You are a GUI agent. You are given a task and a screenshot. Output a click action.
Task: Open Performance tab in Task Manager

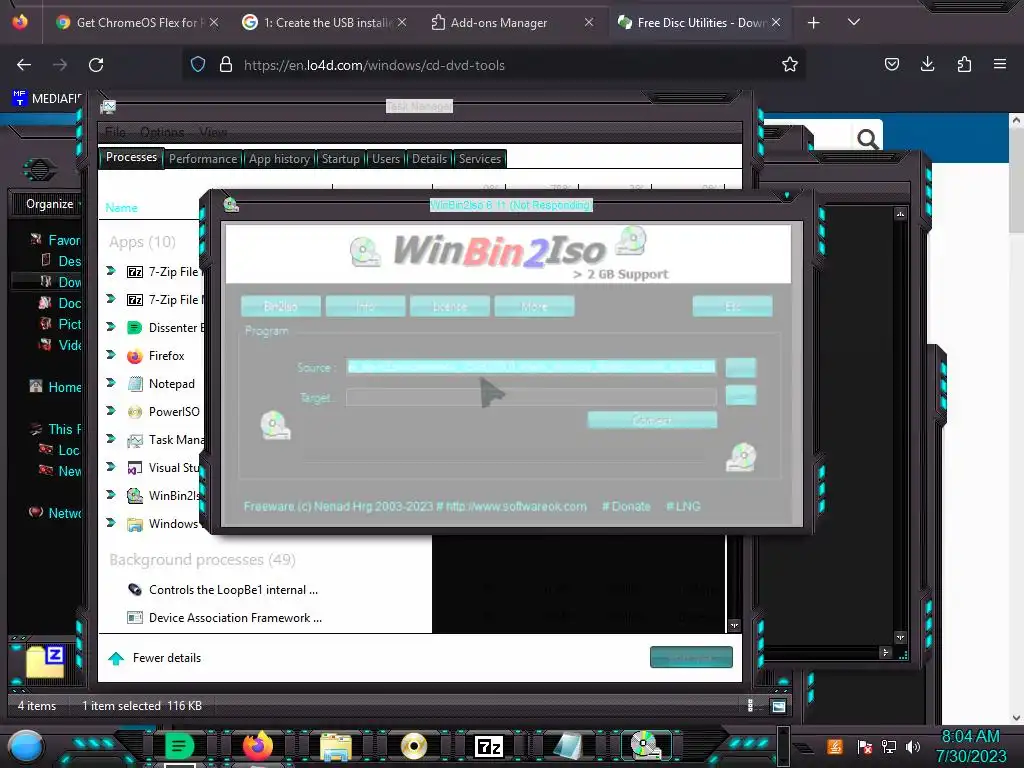[x=203, y=159]
